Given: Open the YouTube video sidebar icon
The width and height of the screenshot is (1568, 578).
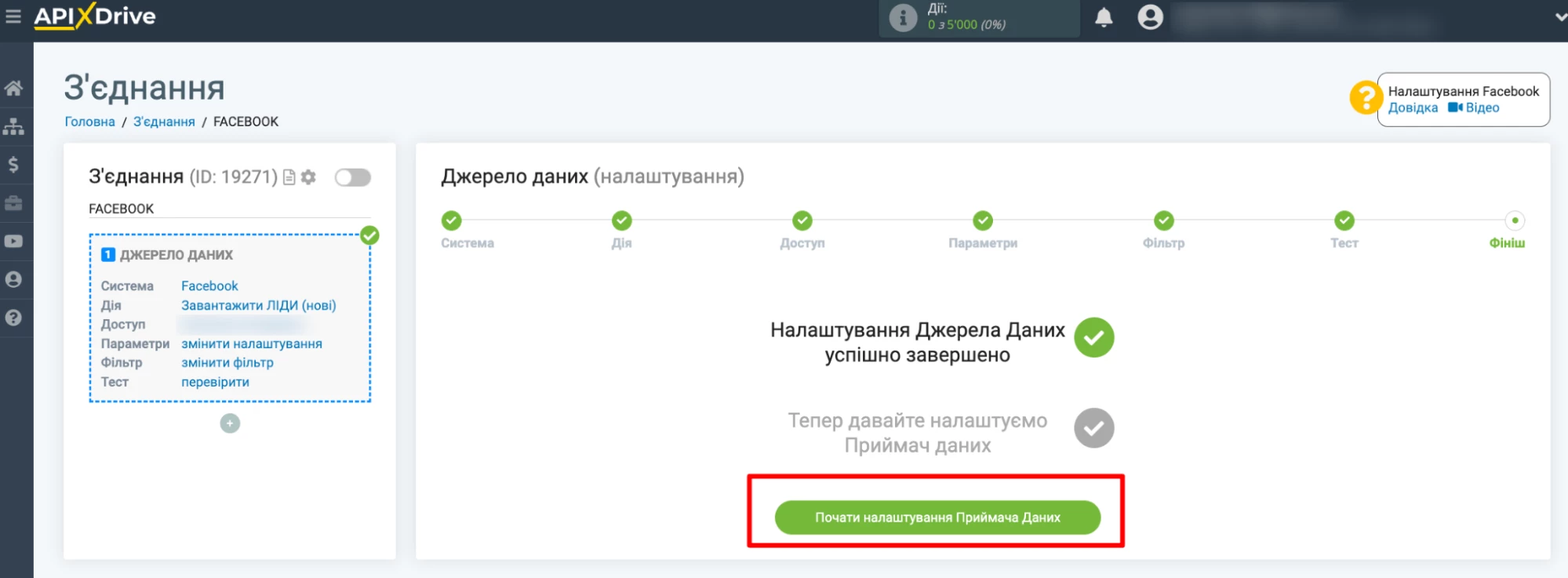Looking at the screenshot, I should tap(13, 242).
